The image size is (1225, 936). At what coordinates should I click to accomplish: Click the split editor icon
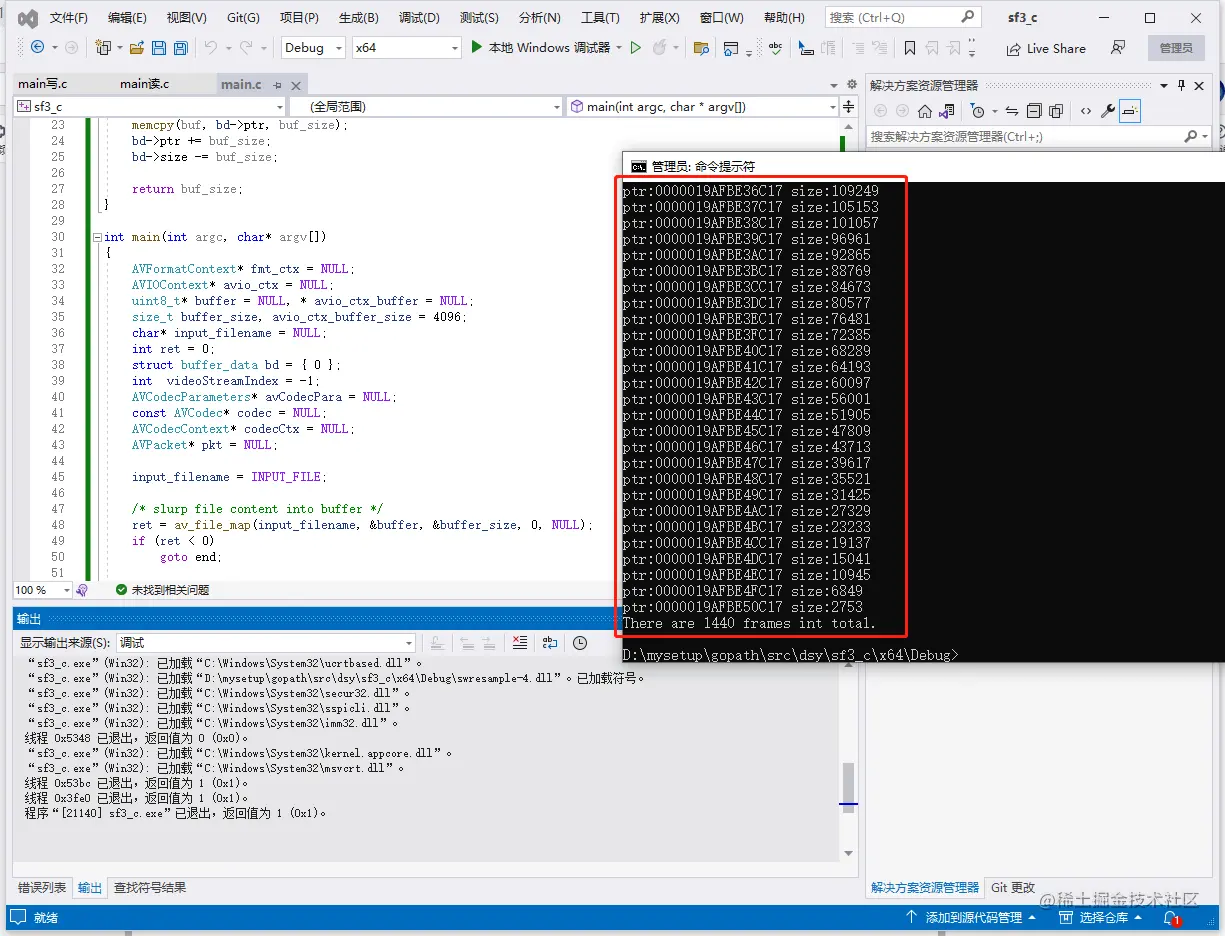(x=849, y=106)
